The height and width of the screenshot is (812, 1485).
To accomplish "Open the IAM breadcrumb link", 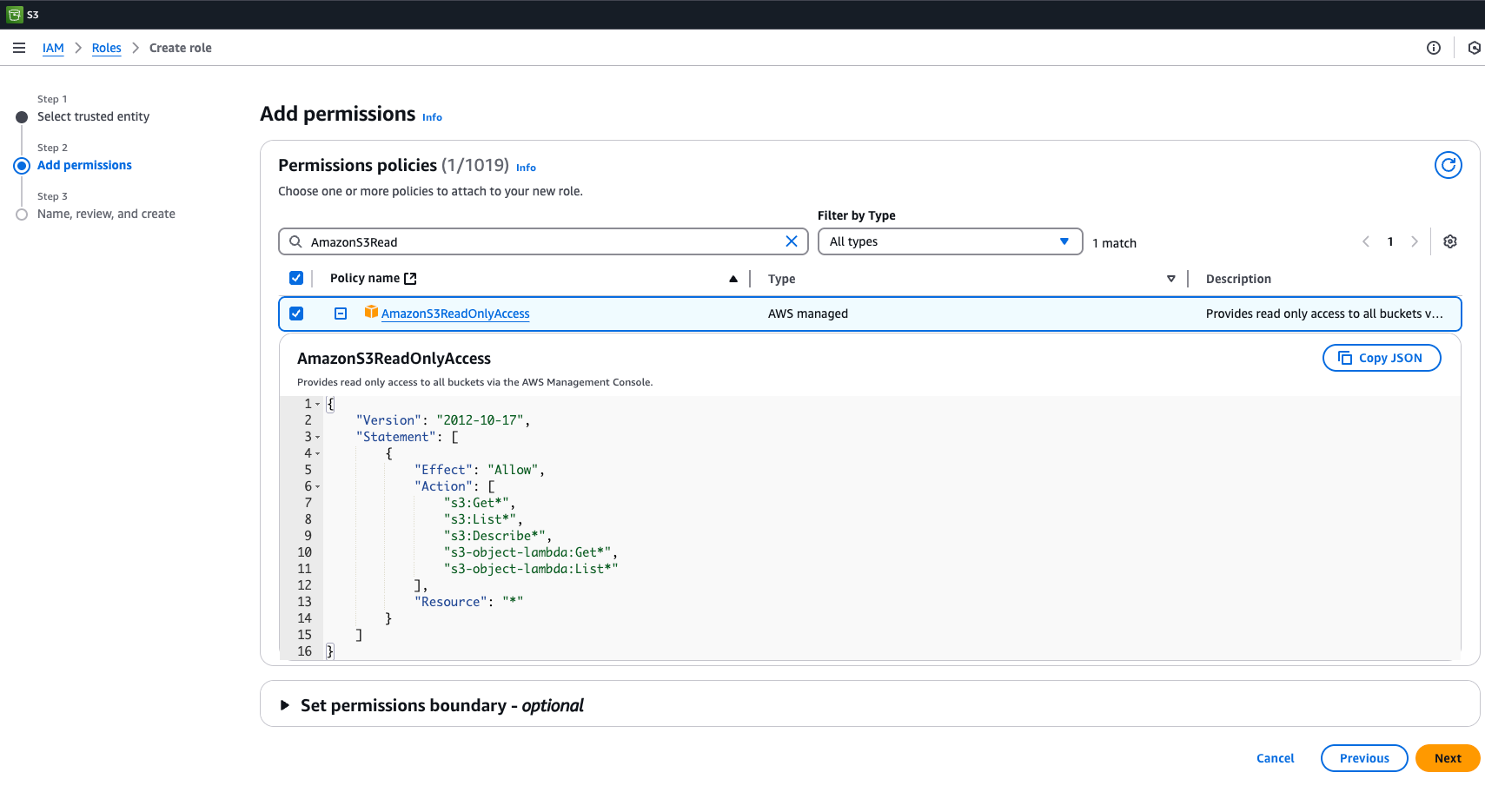I will coord(53,48).
